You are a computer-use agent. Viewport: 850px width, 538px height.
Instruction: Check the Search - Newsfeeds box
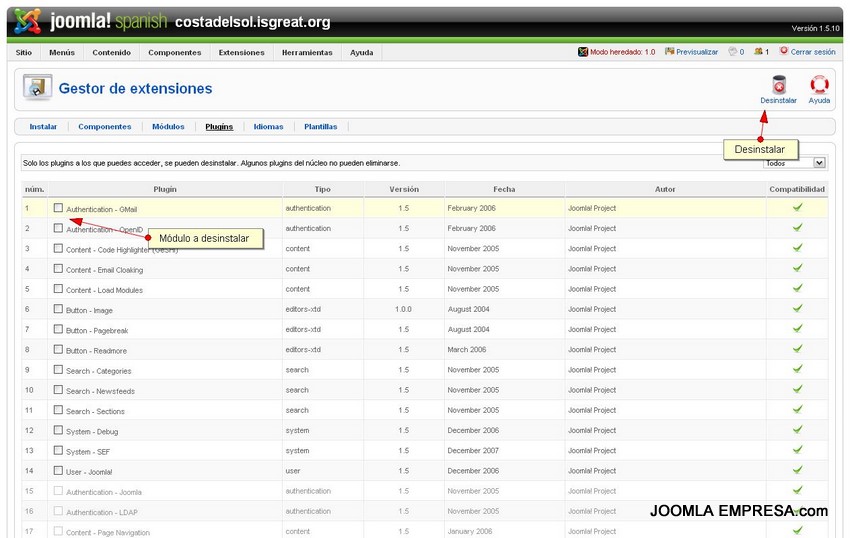pyautogui.click(x=59, y=389)
